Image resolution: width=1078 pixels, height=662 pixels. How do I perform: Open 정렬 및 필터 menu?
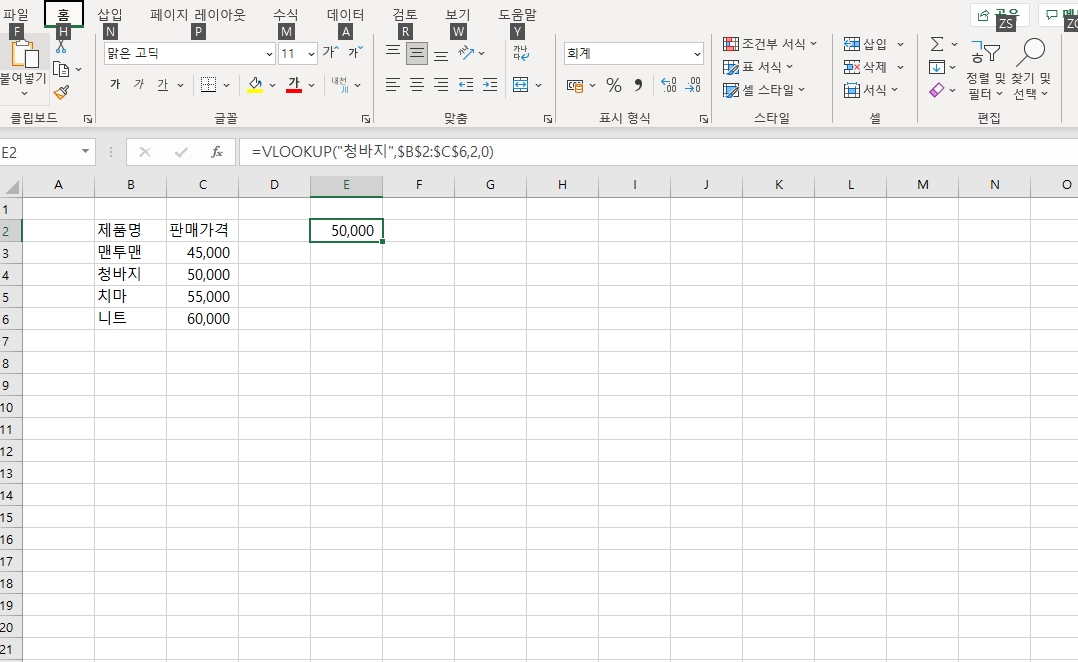point(985,69)
